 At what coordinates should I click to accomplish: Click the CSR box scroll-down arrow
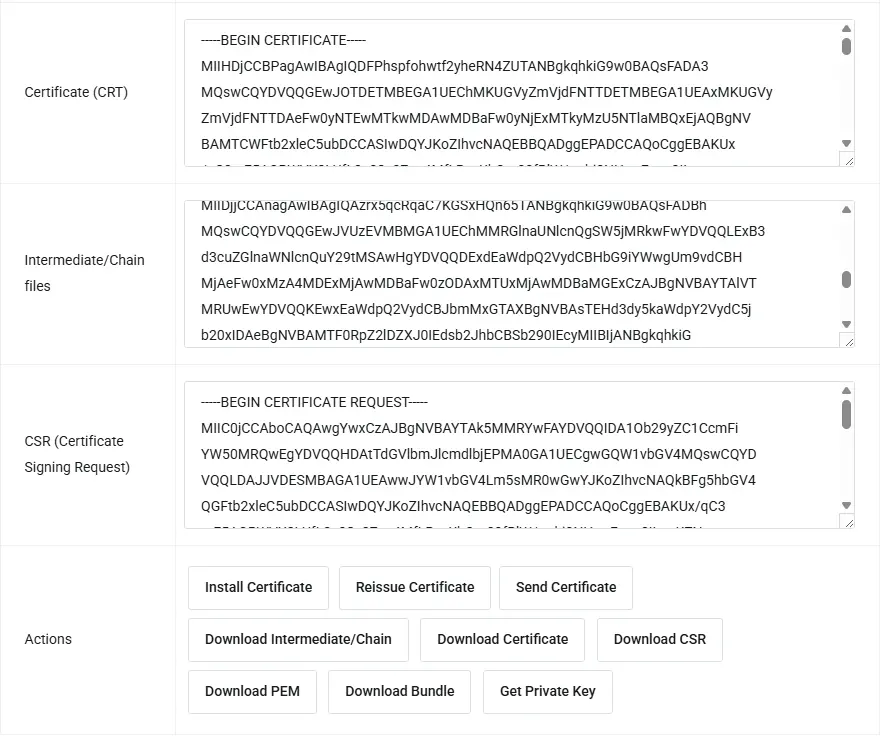(x=847, y=505)
